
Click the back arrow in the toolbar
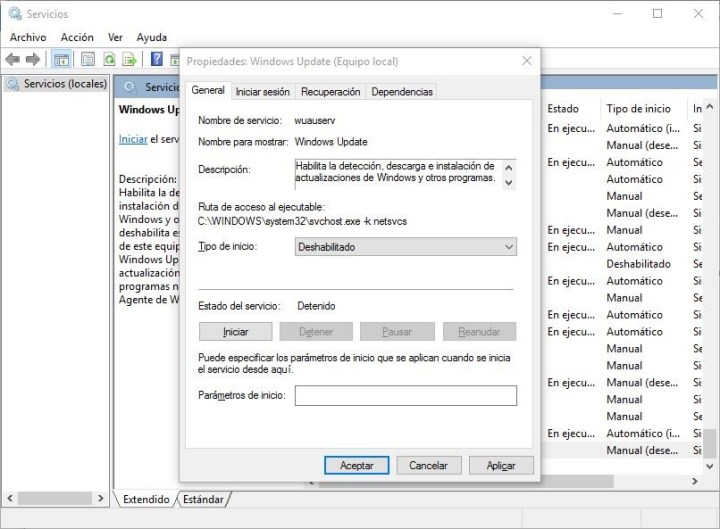pos(14,59)
